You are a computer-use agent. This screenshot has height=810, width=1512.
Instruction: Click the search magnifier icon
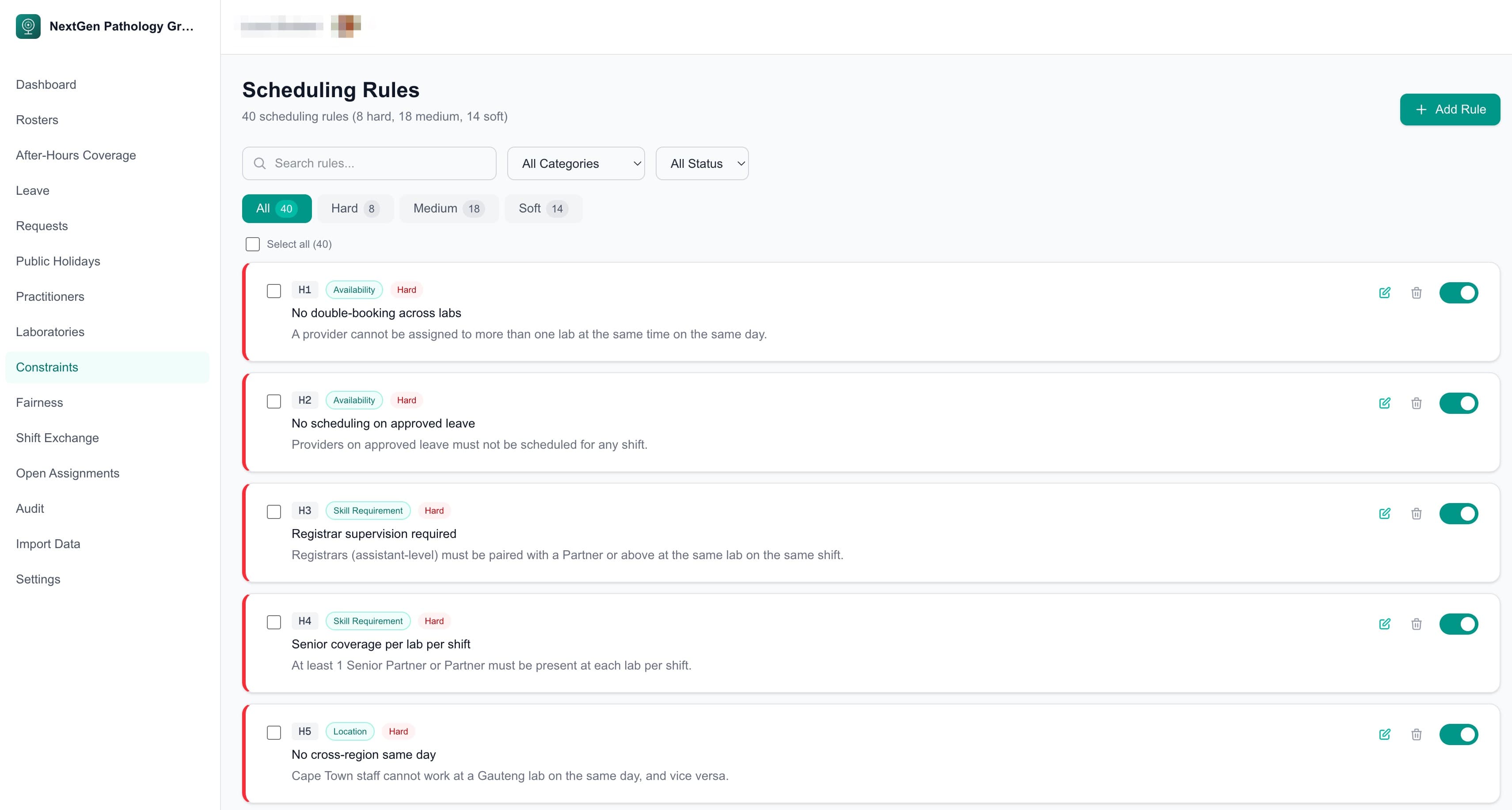260,163
